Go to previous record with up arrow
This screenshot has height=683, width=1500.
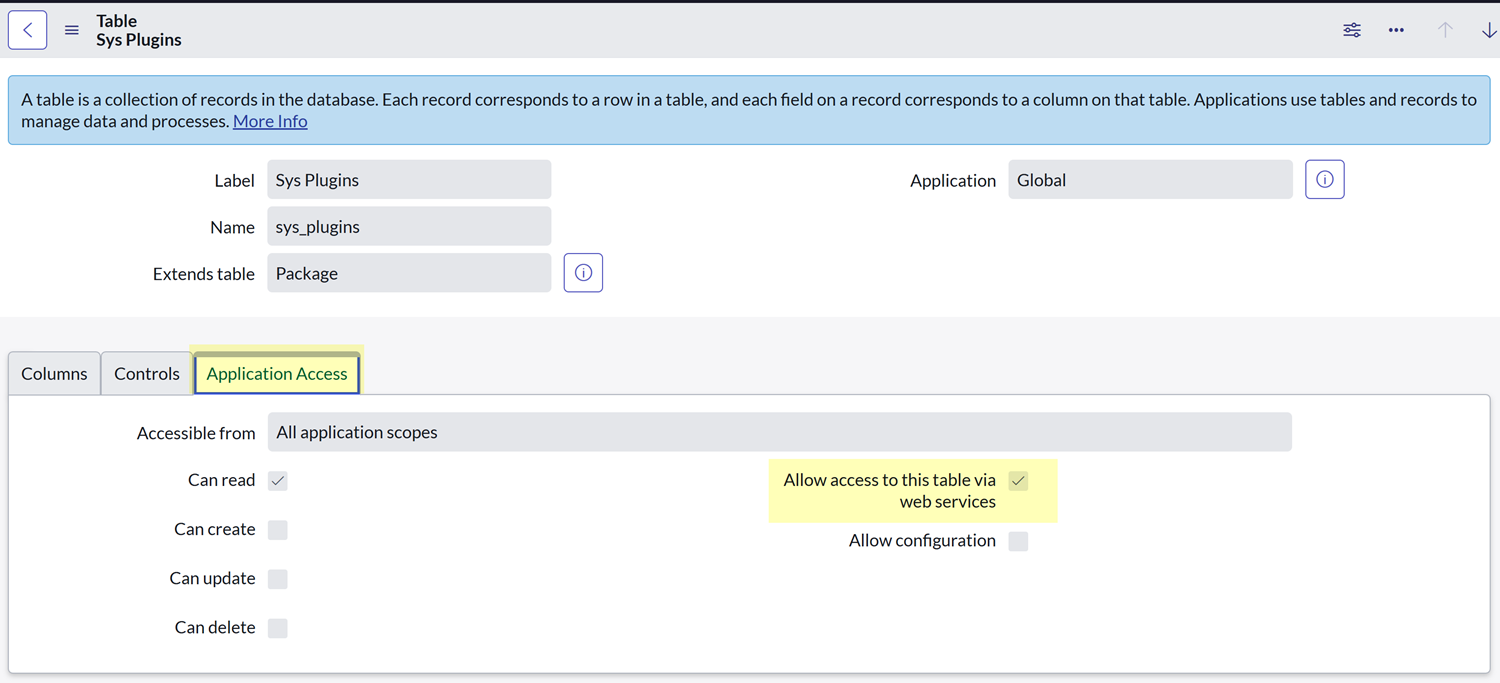(x=1445, y=30)
